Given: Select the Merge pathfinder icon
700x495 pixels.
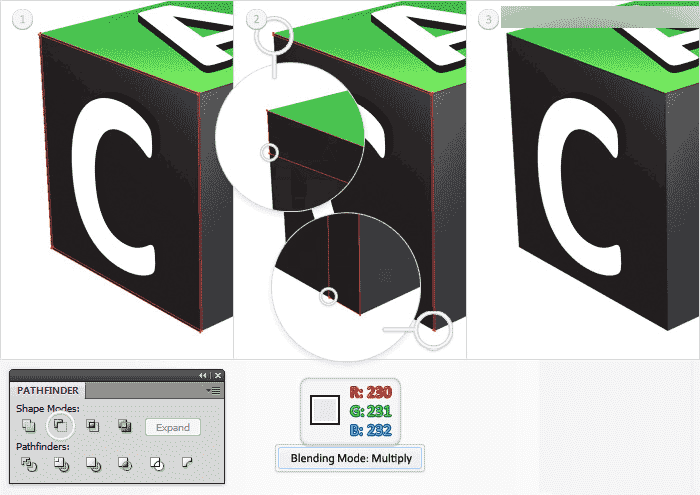Looking at the screenshot, I should coord(93,464).
